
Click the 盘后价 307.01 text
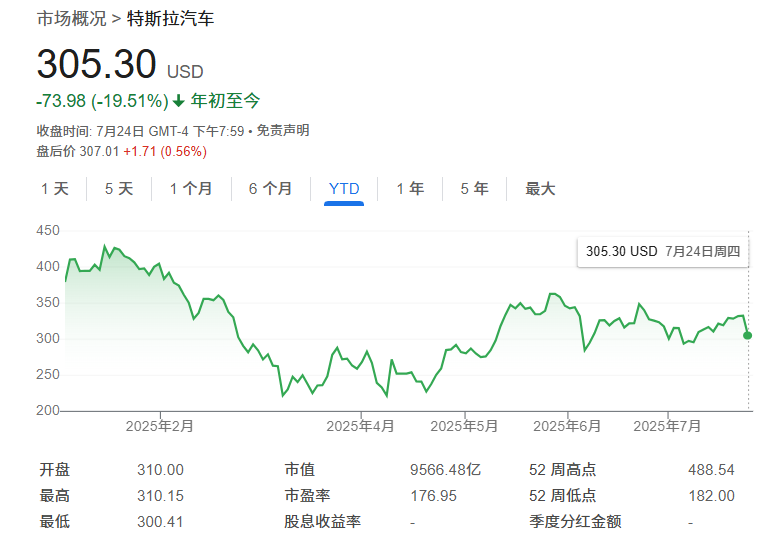tap(78, 152)
